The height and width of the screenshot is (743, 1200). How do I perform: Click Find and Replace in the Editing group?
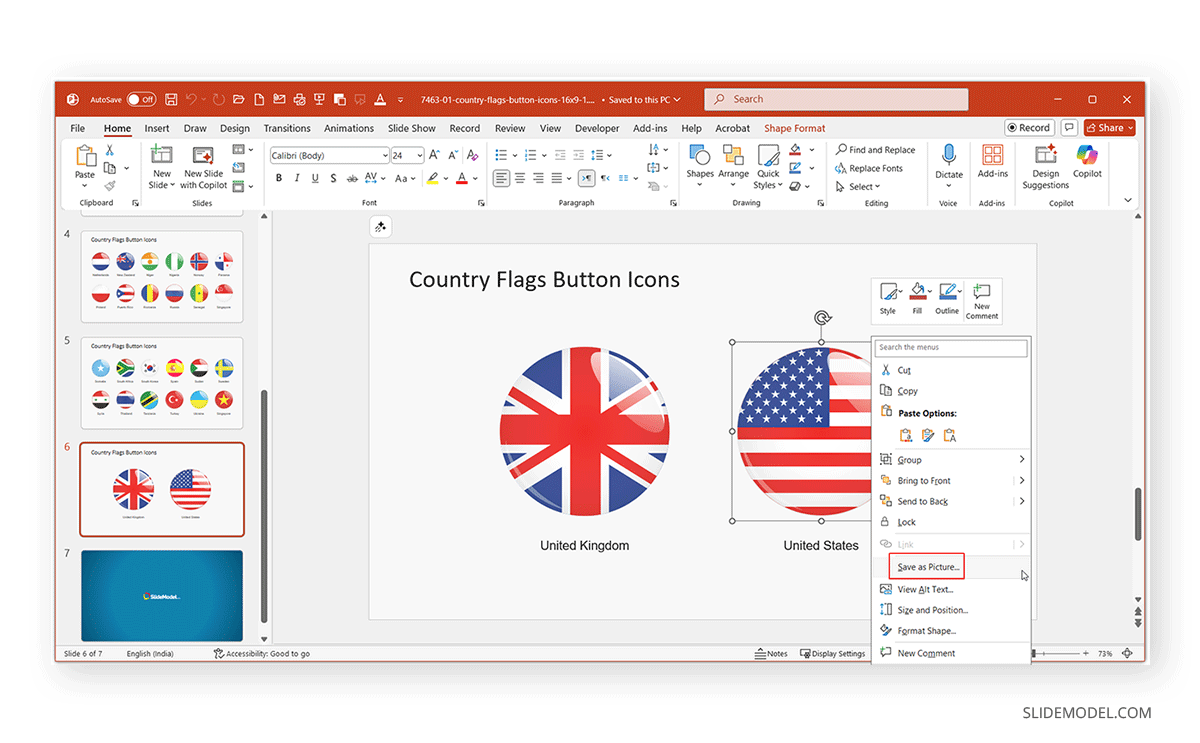pos(876,148)
